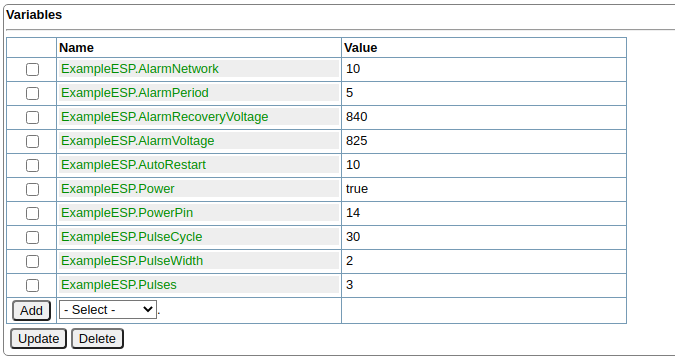The width and height of the screenshot is (675, 364).
Task: Click the PulseCycle value 30
Action: [484, 237]
